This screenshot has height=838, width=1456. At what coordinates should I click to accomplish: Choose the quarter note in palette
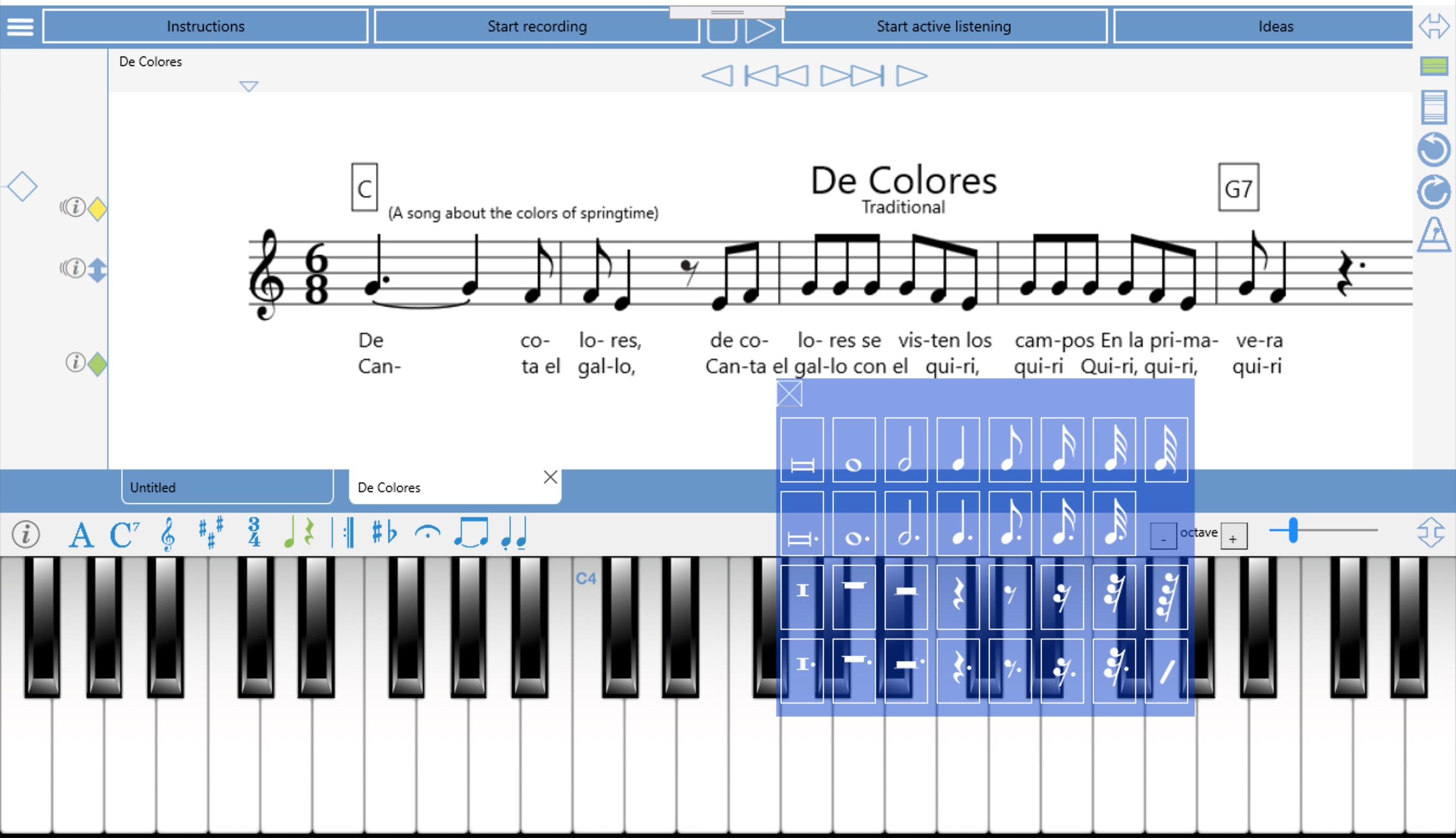coord(958,450)
